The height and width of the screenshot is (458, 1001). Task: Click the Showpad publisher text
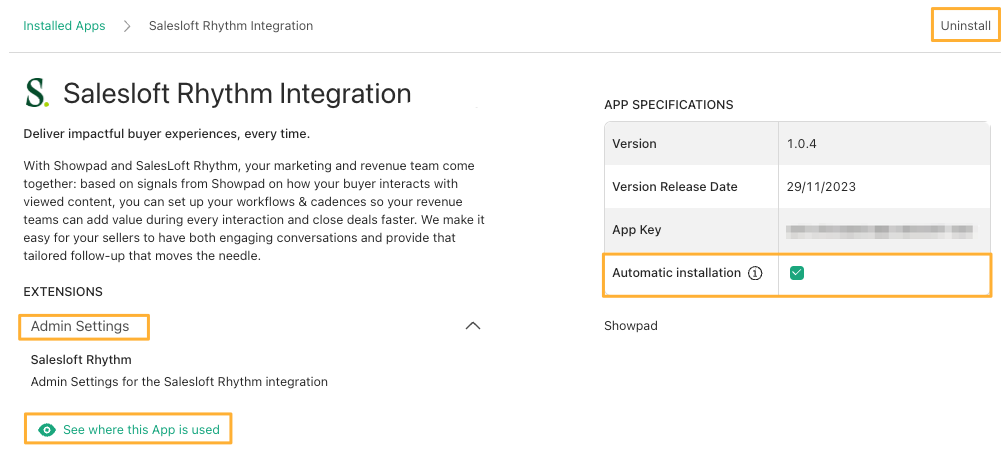click(x=631, y=326)
